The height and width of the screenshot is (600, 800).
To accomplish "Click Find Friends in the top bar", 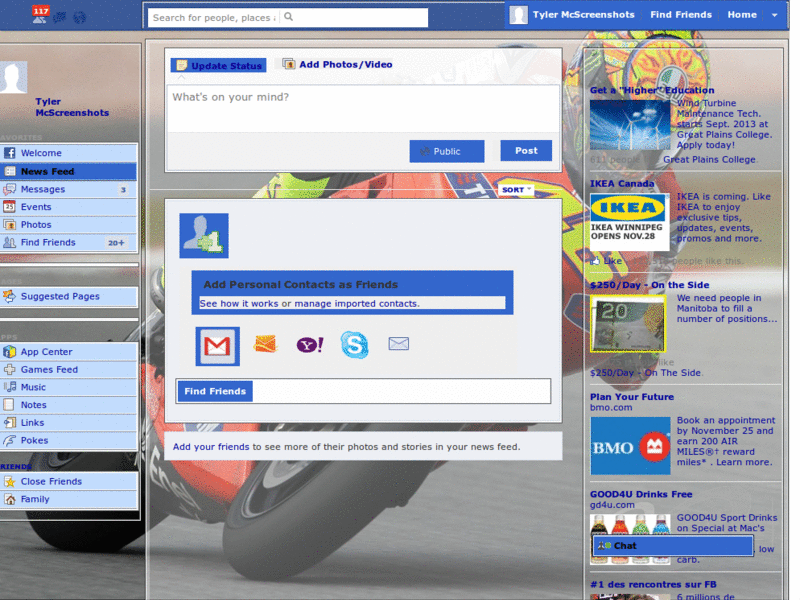I will point(681,15).
